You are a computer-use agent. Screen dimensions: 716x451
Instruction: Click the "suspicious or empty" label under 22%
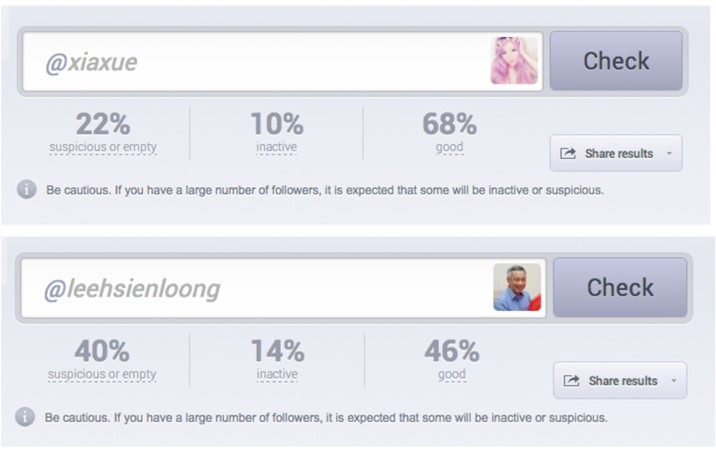[x=103, y=147]
